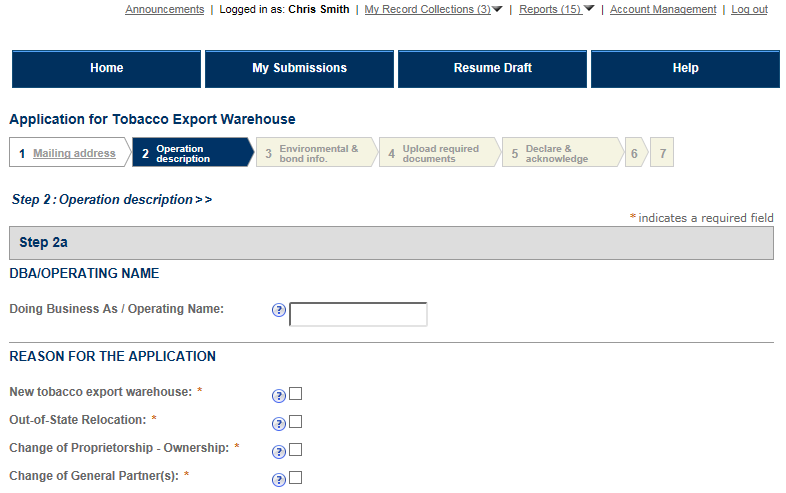Screen dimensions: 786x493
Task: Enable Change of Proprietorship - Ownership checkbox
Action: tap(296, 450)
